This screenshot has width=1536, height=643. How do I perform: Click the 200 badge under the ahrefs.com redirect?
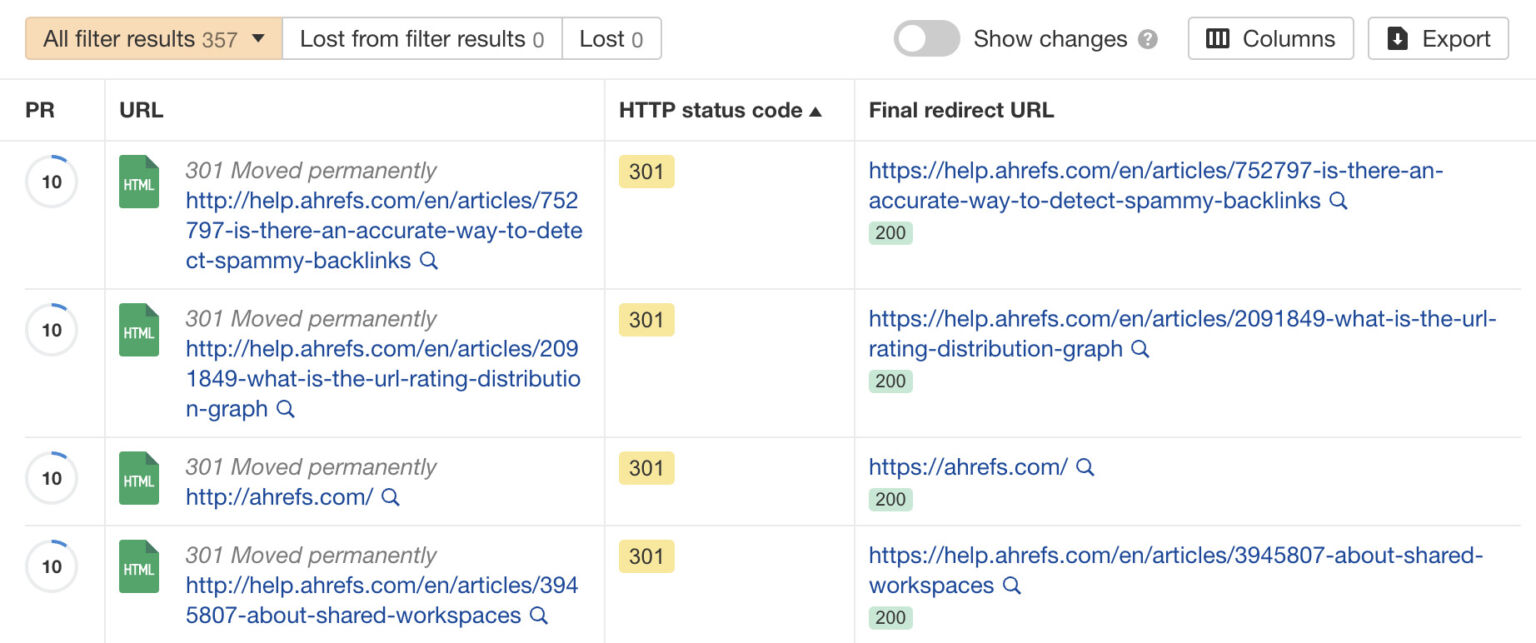[x=890, y=499]
